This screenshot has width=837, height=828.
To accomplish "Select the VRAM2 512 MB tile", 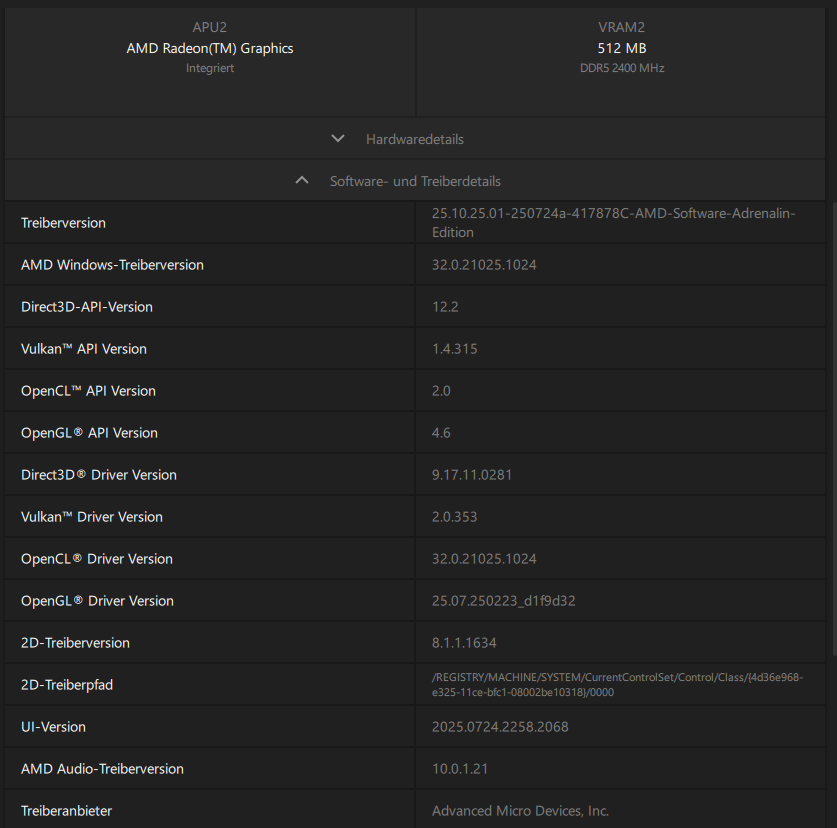I will (x=622, y=48).
